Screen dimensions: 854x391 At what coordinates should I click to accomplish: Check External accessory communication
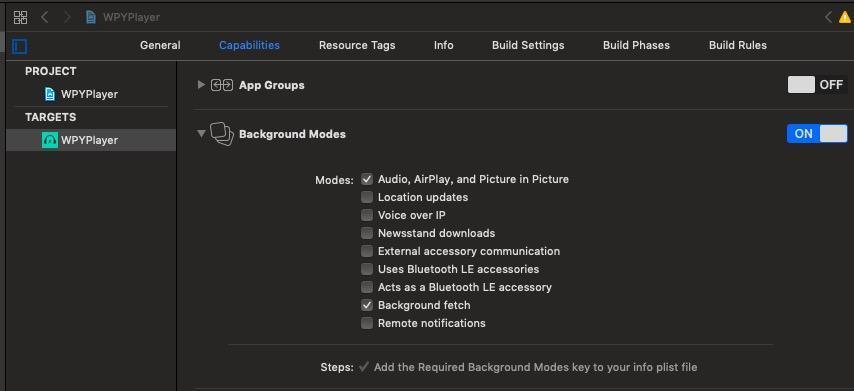367,251
